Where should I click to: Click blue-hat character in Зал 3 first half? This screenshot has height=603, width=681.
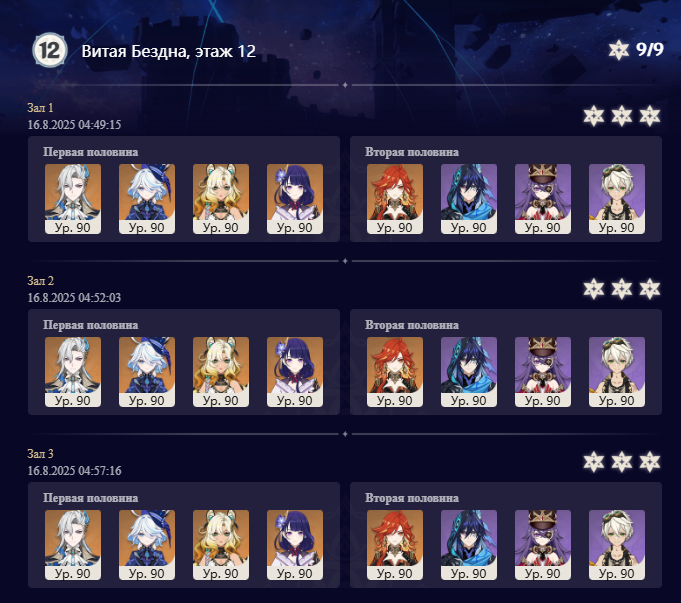pos(147,545)
